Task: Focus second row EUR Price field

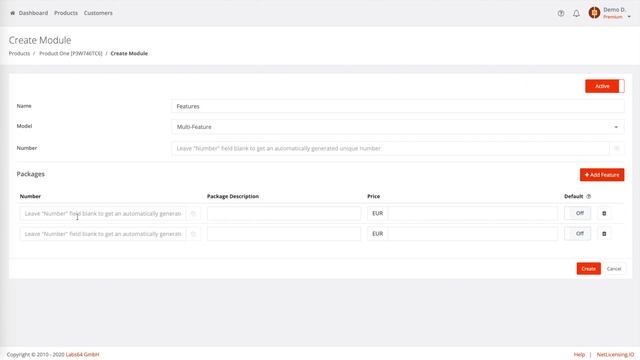Action: tap(473, 234)
